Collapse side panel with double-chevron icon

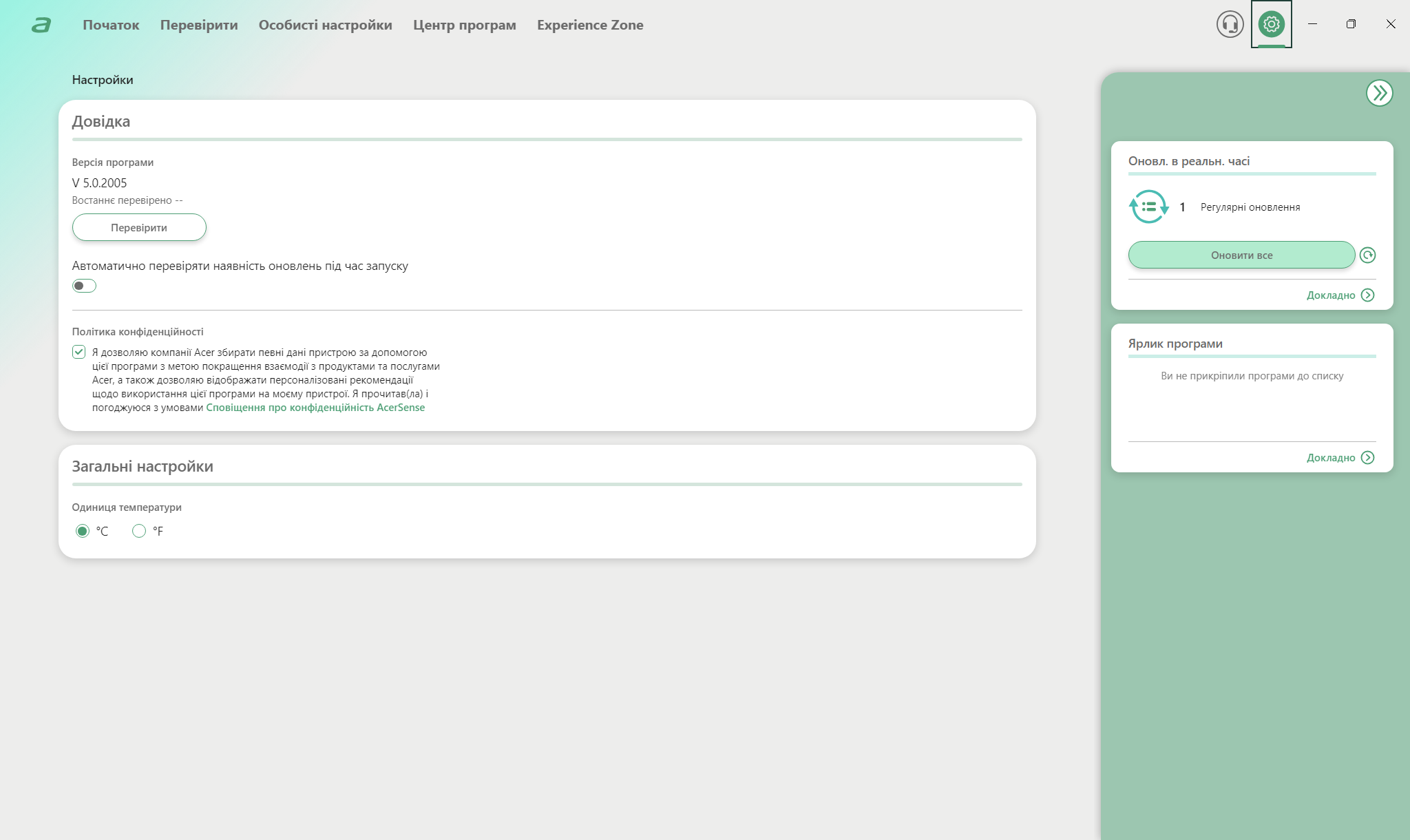tap(1379, 93)
